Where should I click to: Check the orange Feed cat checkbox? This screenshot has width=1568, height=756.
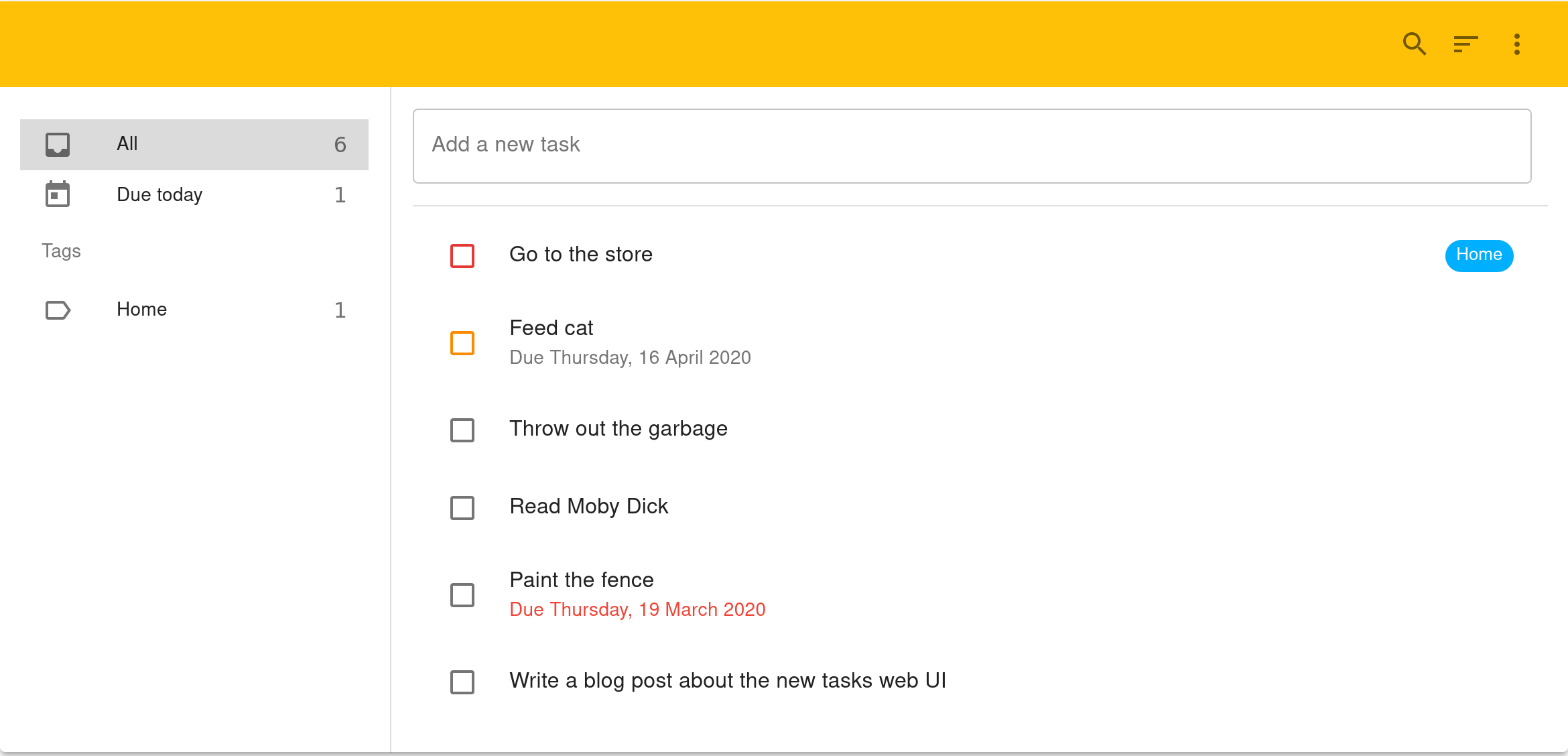(462, 342)
